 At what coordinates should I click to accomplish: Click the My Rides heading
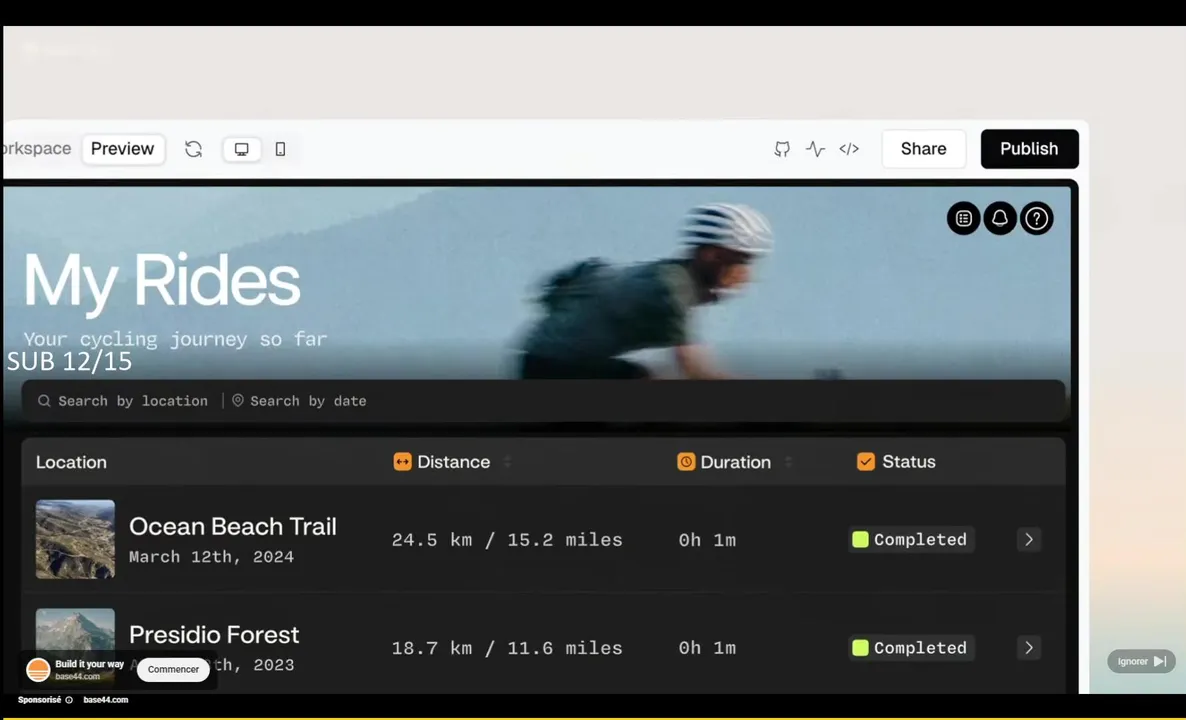pos(162,283)
